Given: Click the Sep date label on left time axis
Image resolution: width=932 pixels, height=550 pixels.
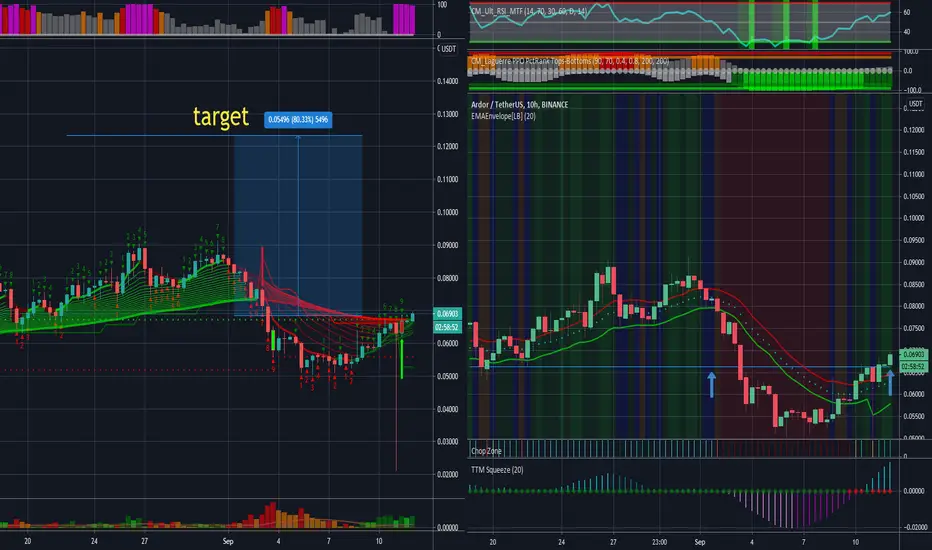Looking at the screenshot, I should 228,541.
